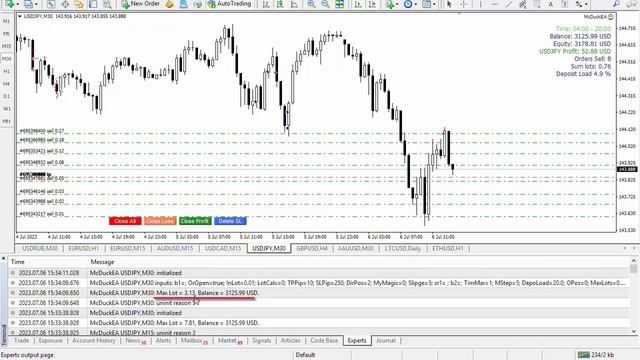
Task: Click the green Close Profit button
Action: click(x=195, y=221)
